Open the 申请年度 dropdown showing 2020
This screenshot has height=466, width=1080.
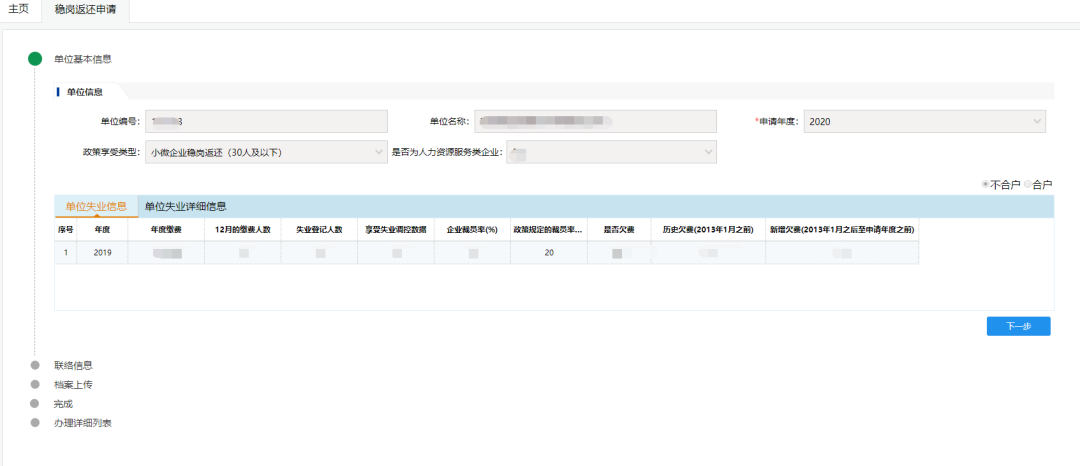924,121
